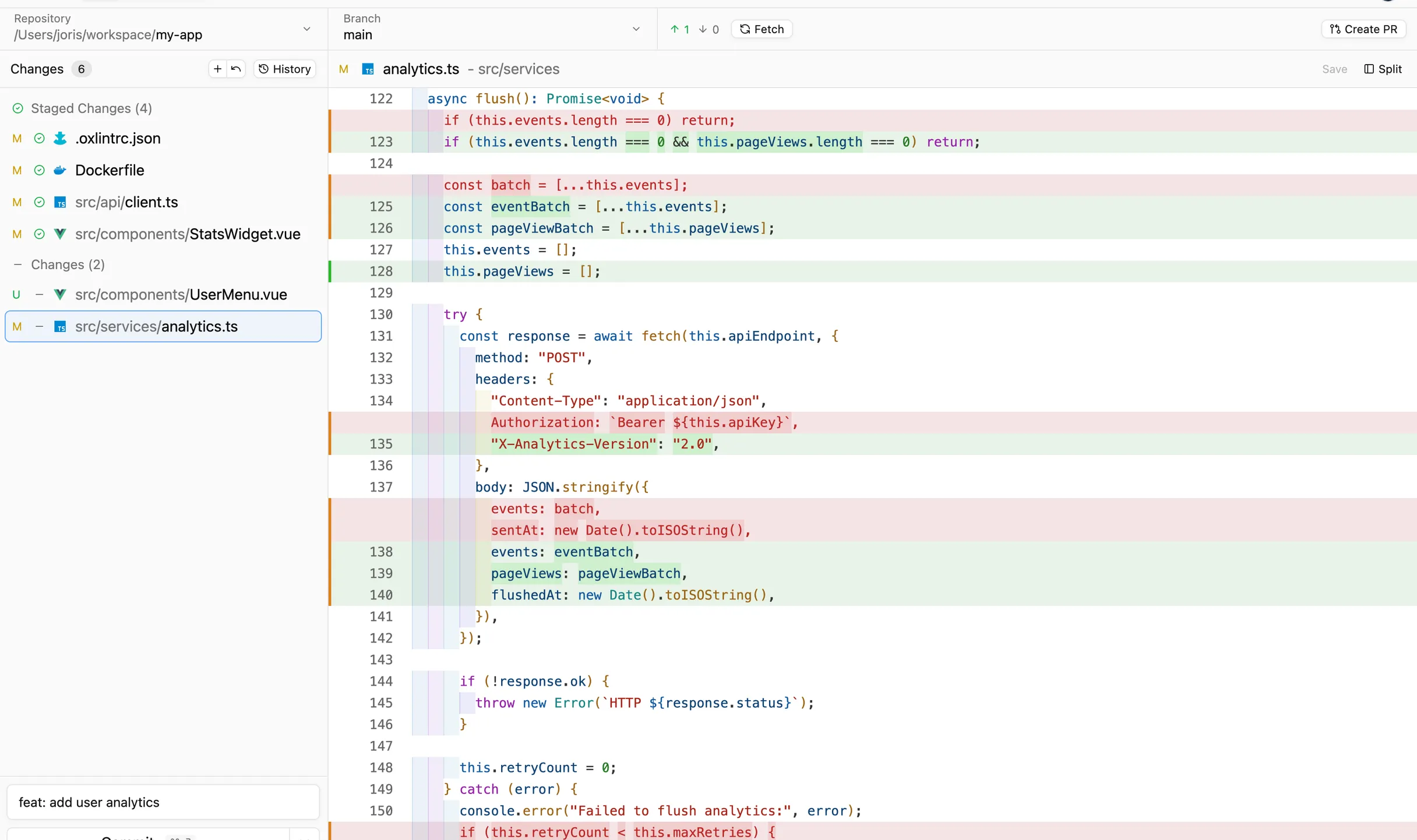Stage all via Changes (2) dash icon
This screenshot has height=840, width=1417.
click(x=17, y=264)
